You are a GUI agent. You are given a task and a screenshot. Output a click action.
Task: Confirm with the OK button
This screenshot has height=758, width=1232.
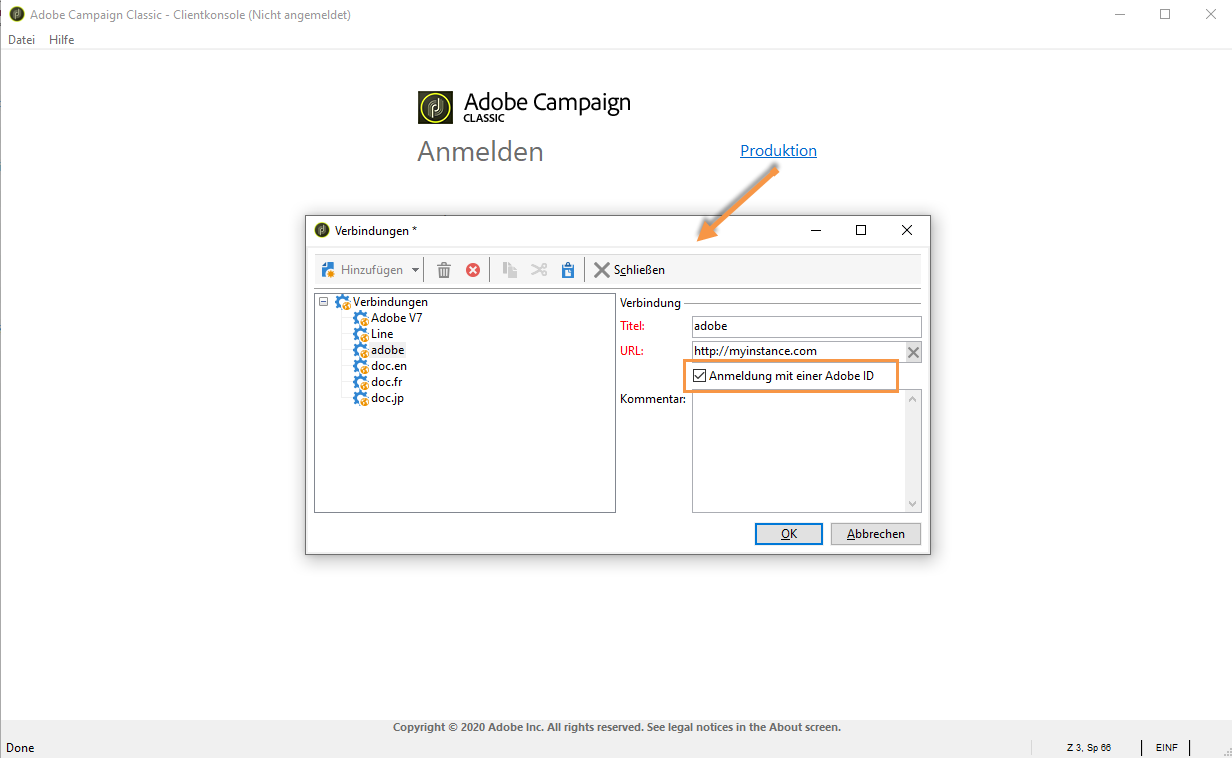[x=789, y=534]
